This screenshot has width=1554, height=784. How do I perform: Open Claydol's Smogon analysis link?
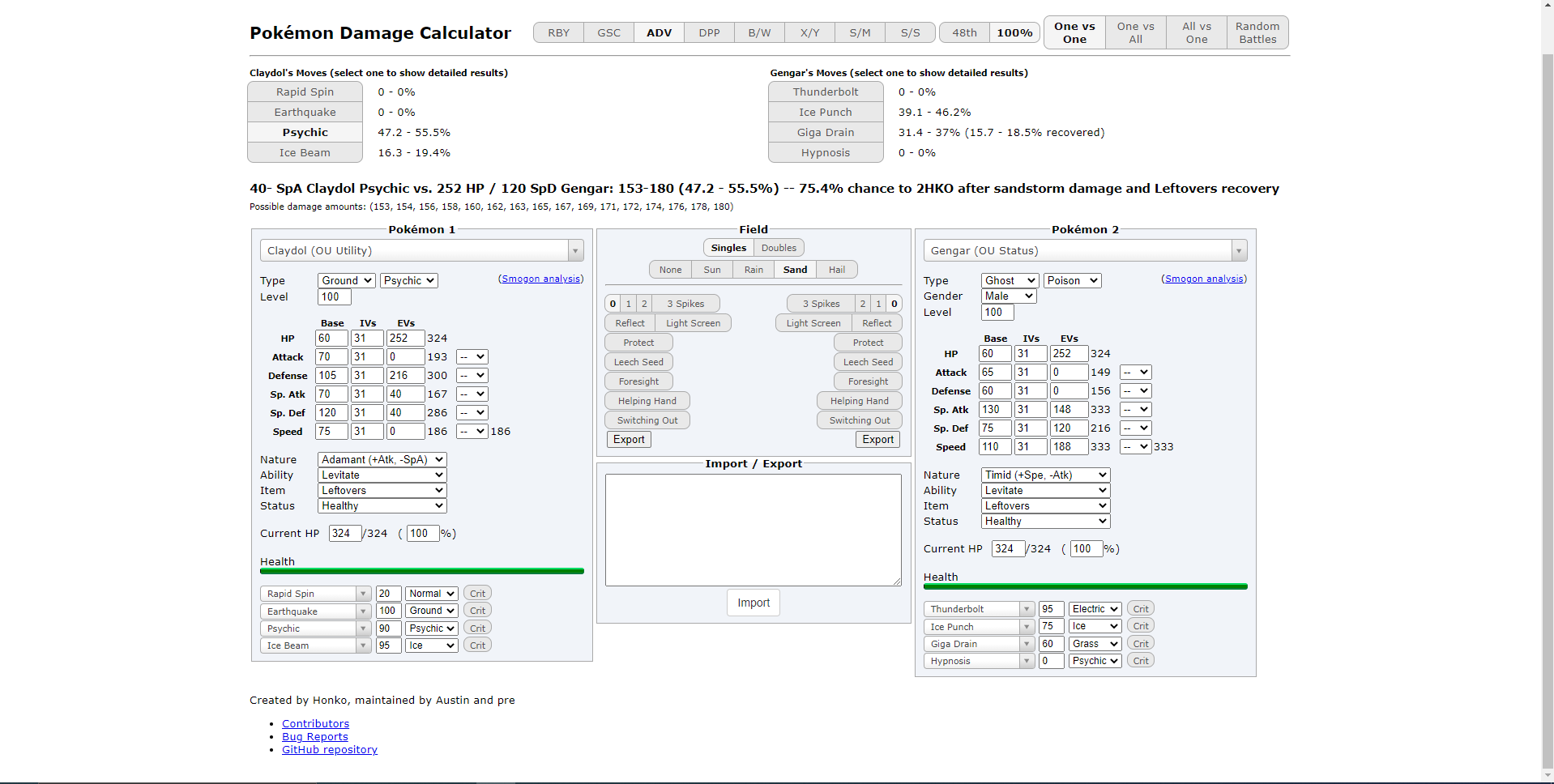(540, 279)
